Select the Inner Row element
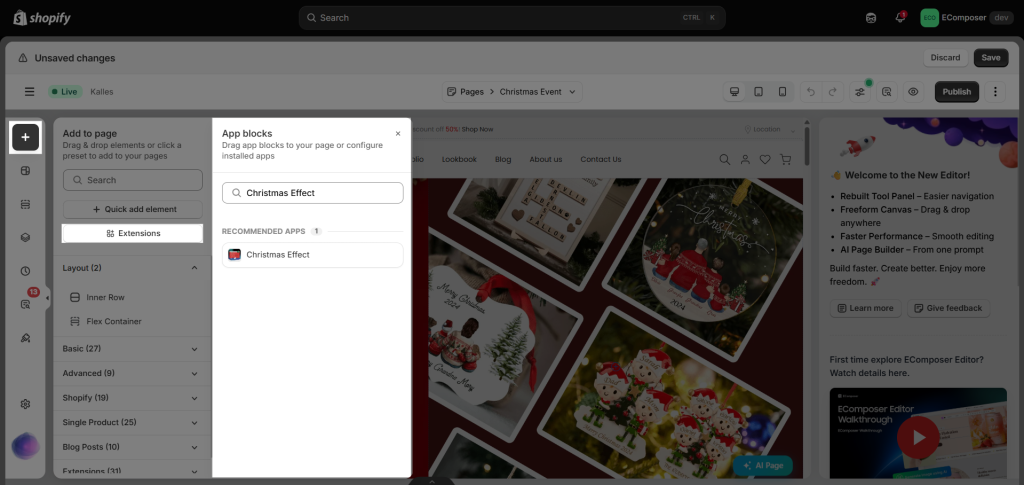 pyautogui.click(x=105, y=297)
